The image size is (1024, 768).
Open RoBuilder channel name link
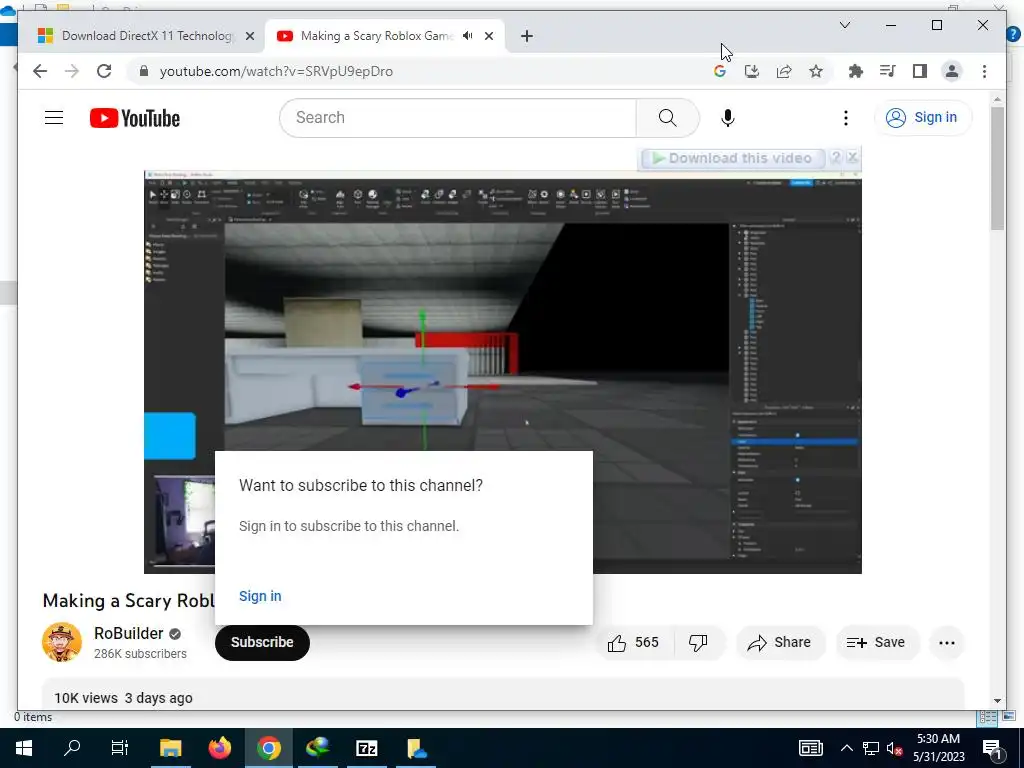point(129,633)
